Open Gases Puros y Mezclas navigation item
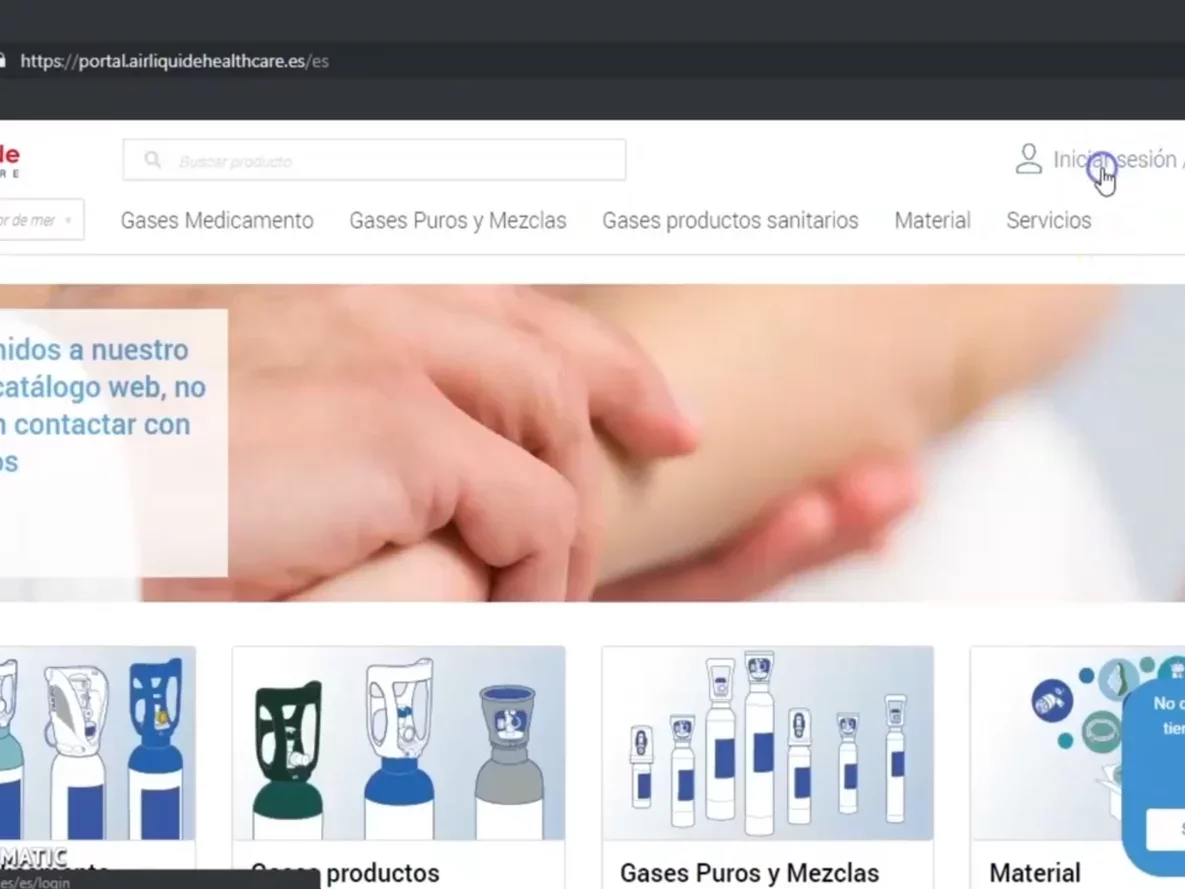This screenshot has width=1185, height=889. [457, 221]
